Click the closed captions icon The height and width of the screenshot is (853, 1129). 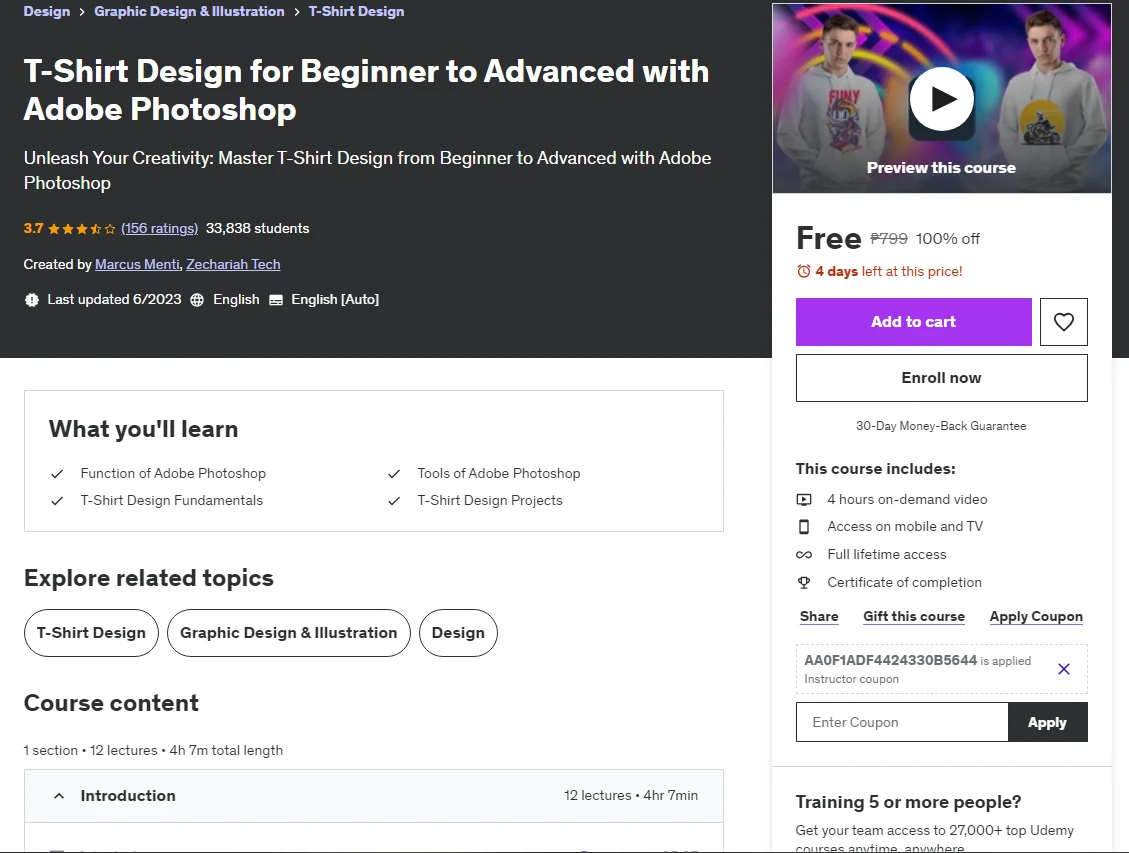coord(276,300)
